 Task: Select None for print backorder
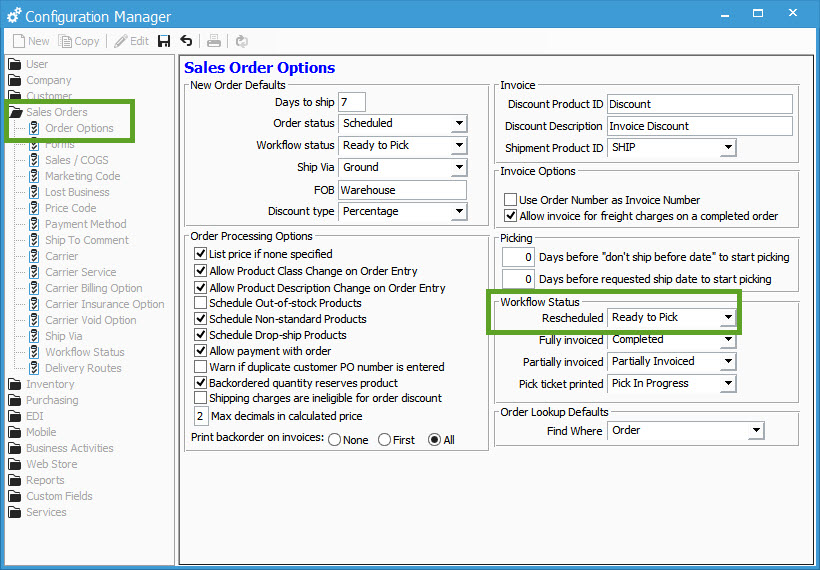335,440
